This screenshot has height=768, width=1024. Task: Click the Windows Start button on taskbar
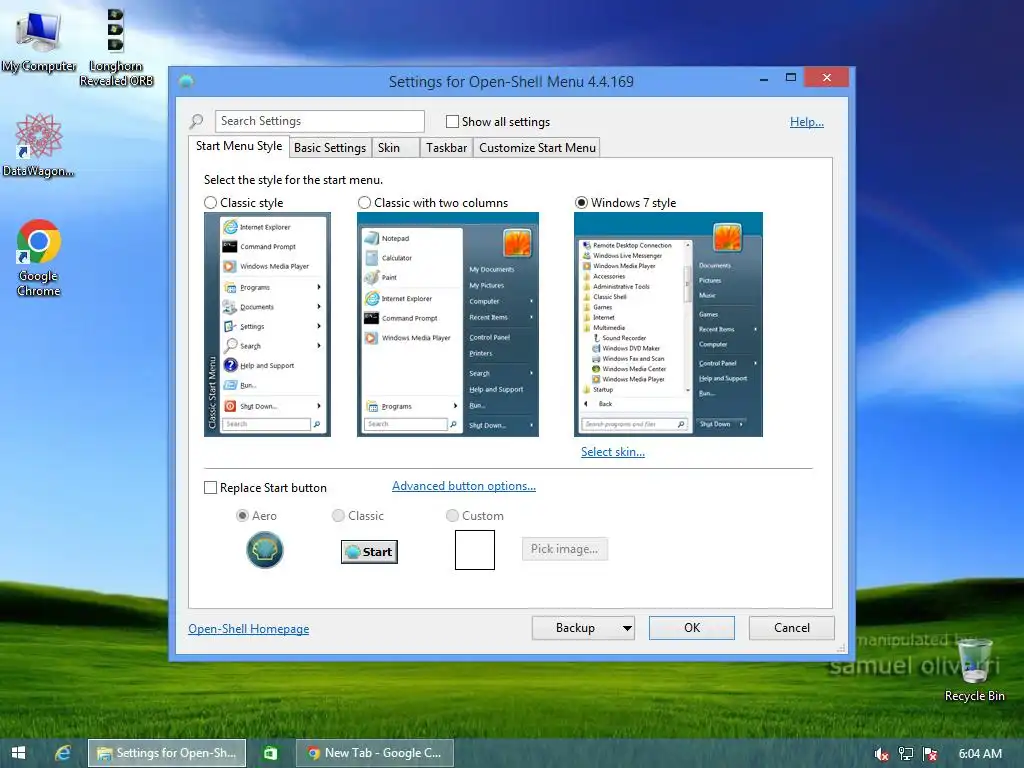(x=18, y=753)
